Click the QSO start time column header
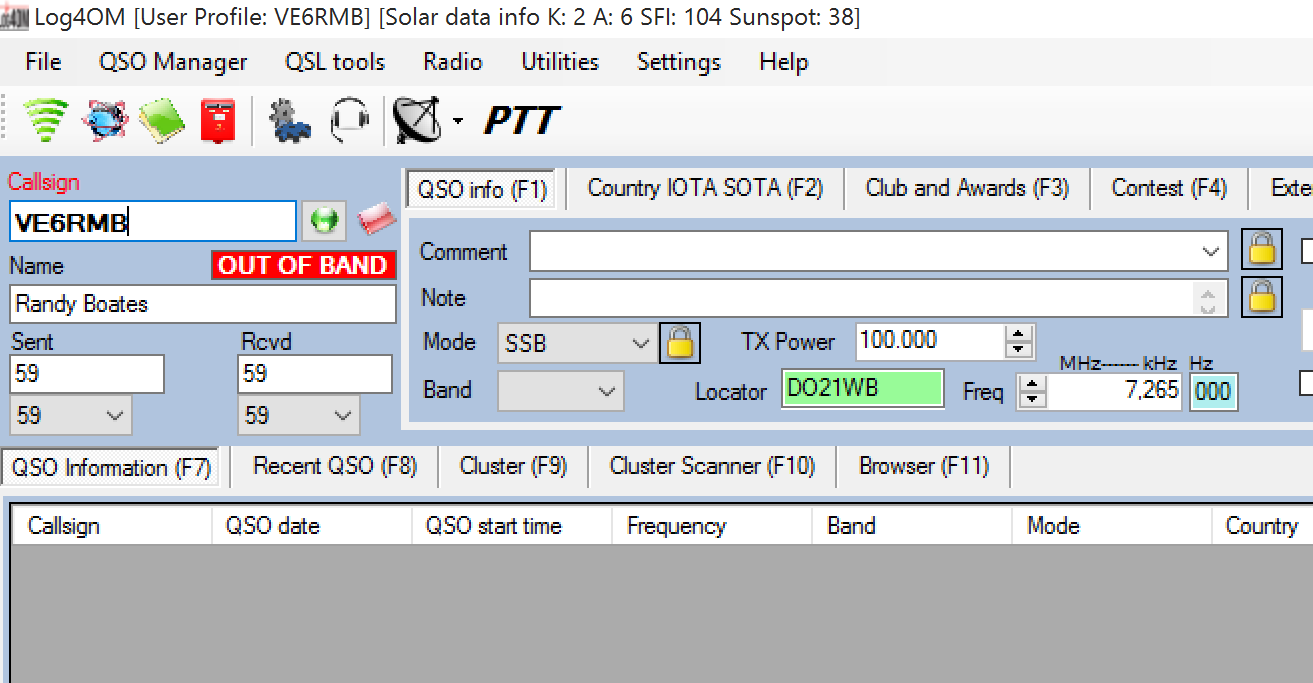 (512, 526)
